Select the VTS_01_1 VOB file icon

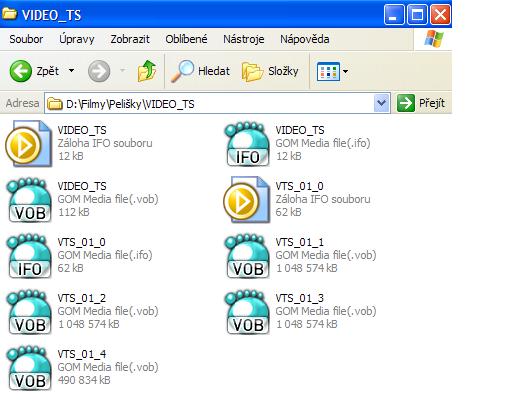(247, 256)
